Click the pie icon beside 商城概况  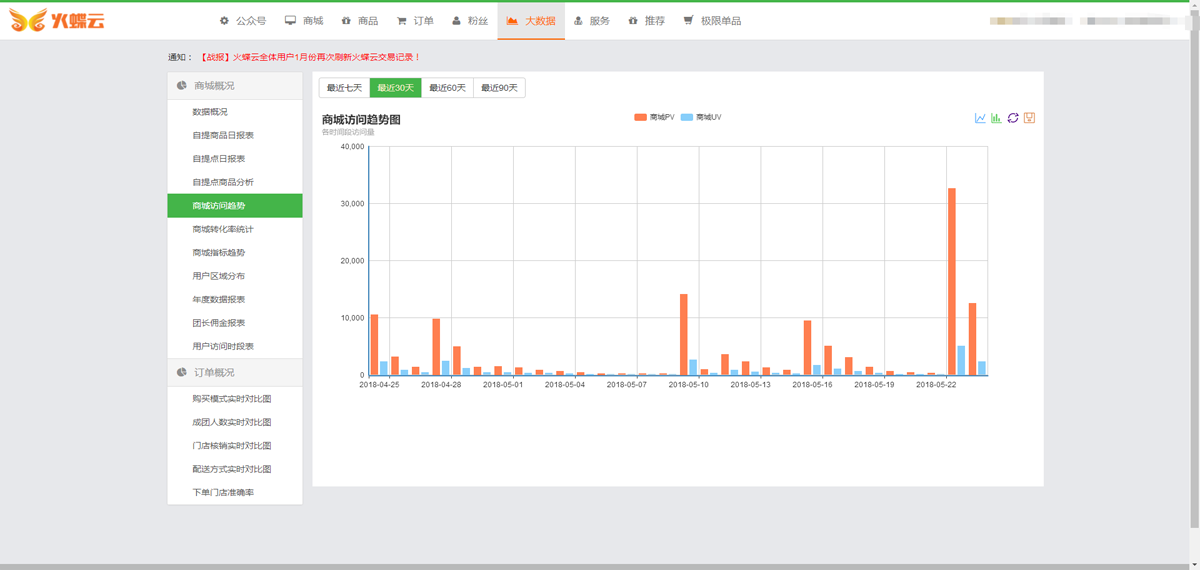point(182,86)
